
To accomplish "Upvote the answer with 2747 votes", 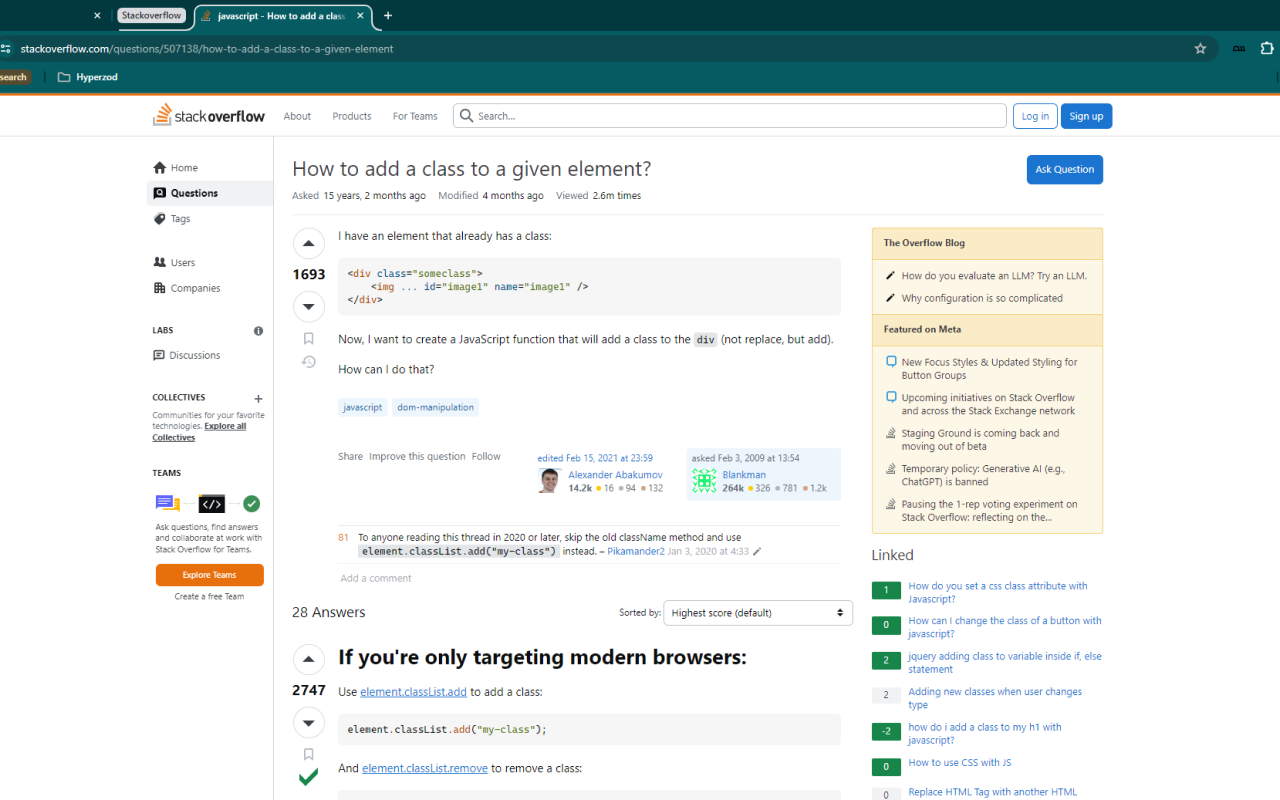I will click(x=308, y=659).
